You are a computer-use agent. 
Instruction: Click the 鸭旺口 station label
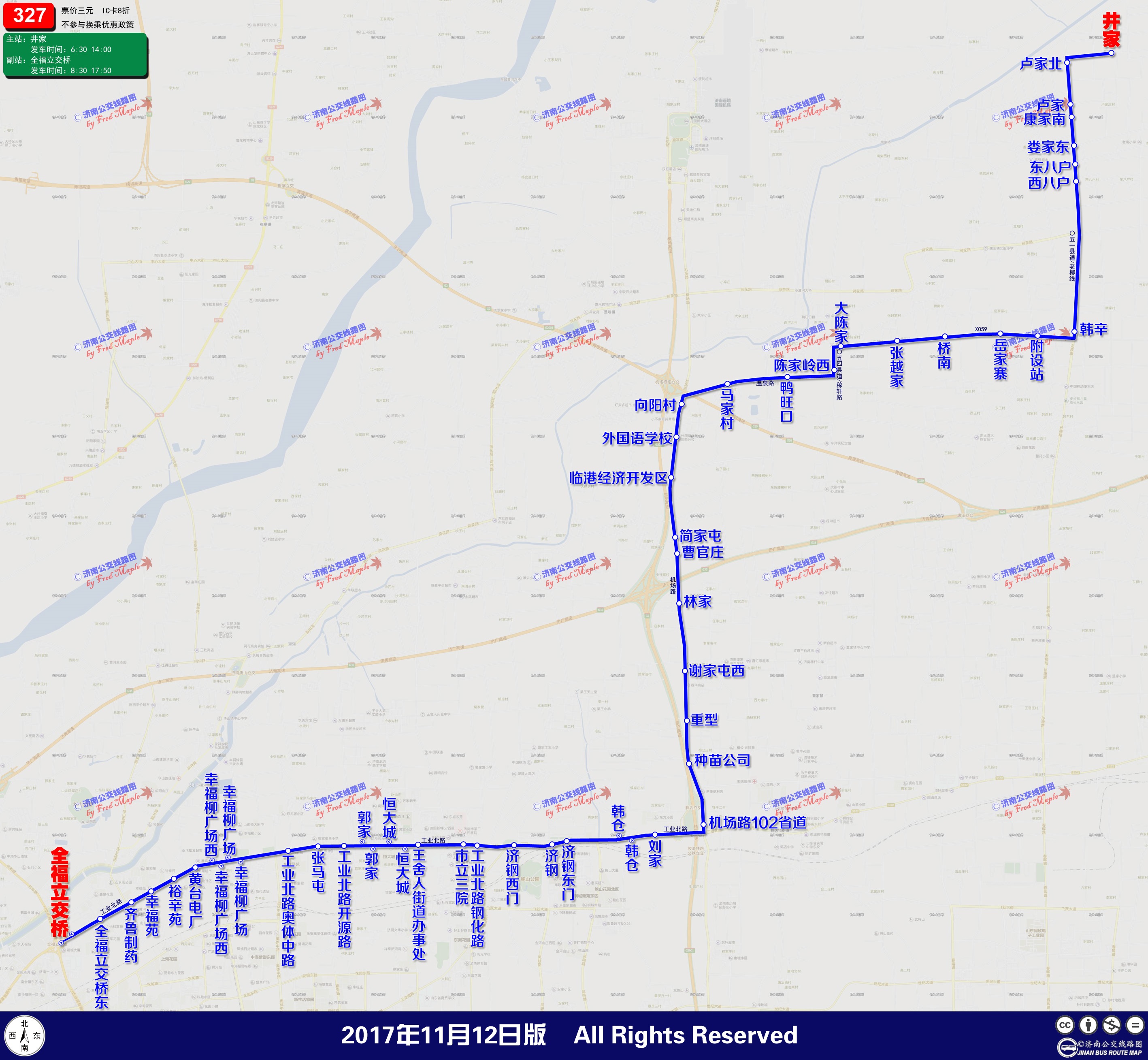coord(787,401)
